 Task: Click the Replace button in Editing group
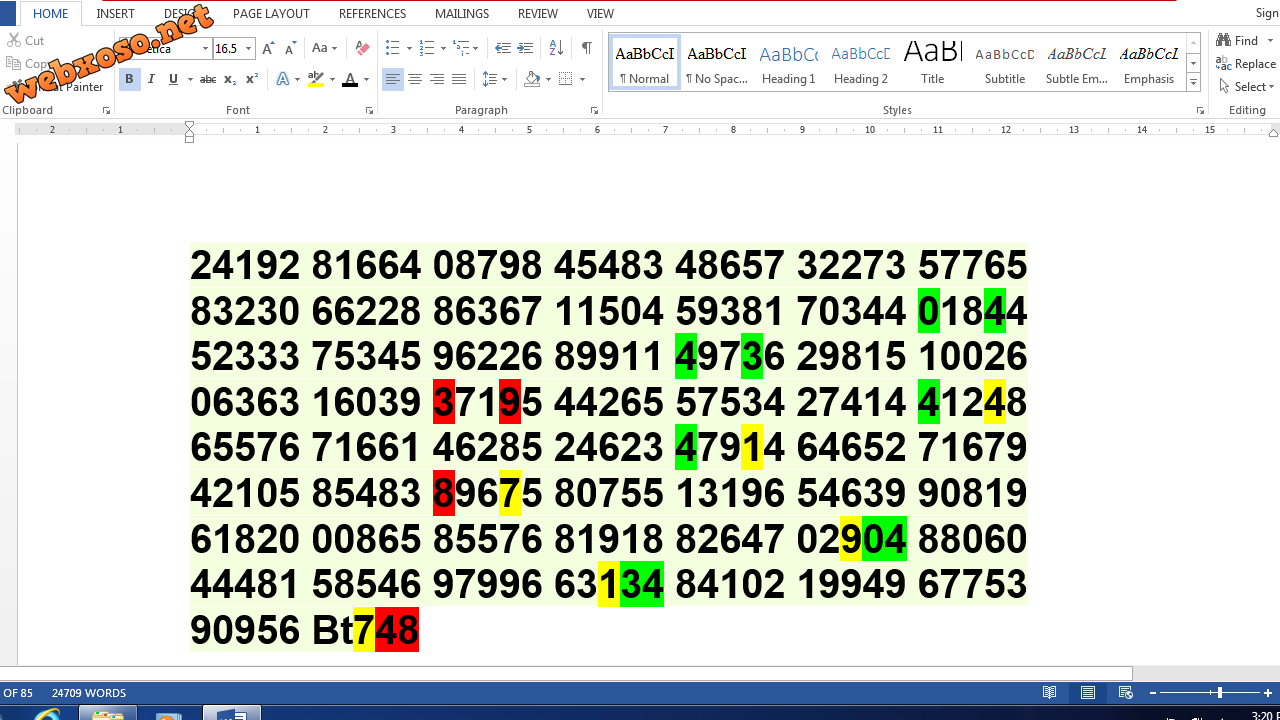1246,63
